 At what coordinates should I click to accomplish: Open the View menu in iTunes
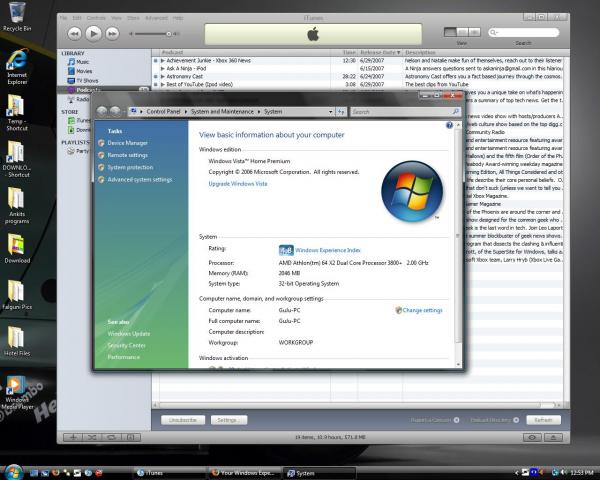116,18
